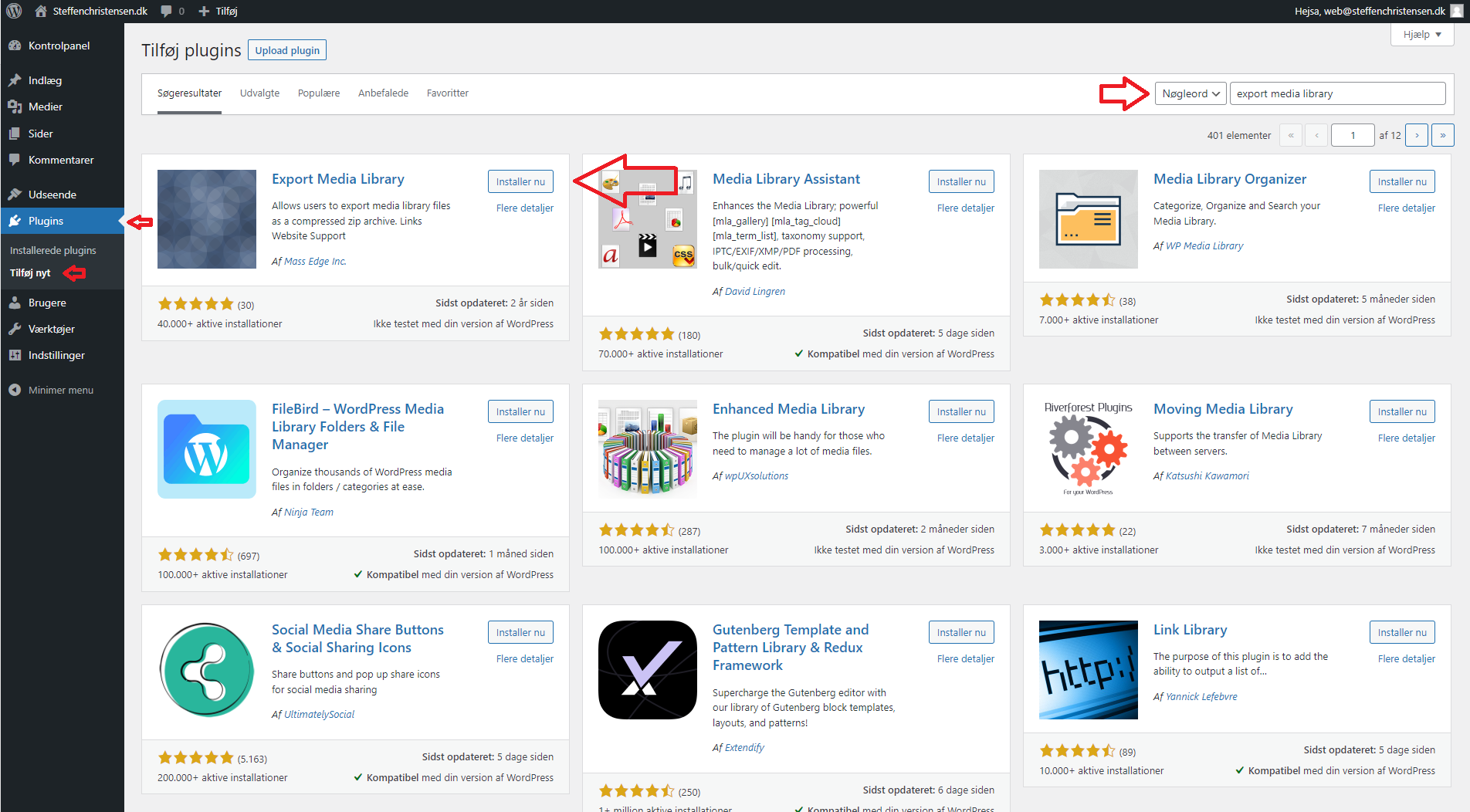View Flere detaljer for Media Library Assistant

coord(966,208)
